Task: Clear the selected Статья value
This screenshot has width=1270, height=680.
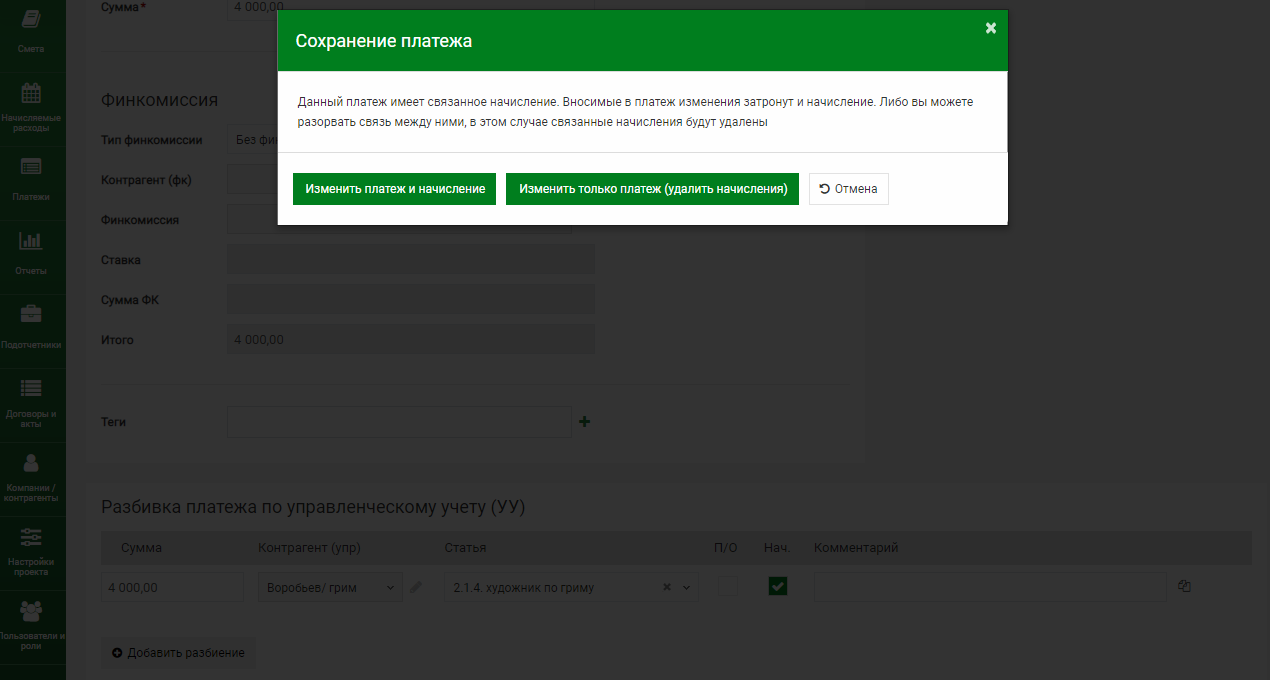Action: coord(667,588)
